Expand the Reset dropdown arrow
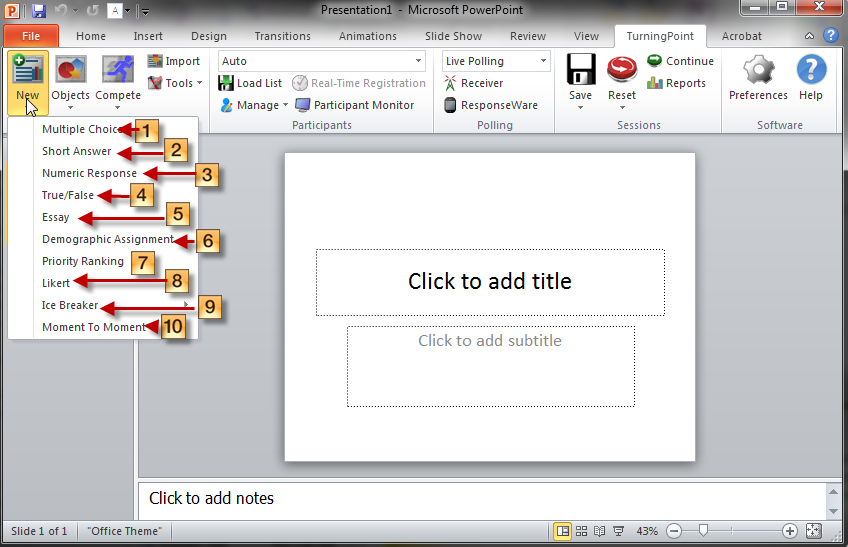 tap(622, 108)
